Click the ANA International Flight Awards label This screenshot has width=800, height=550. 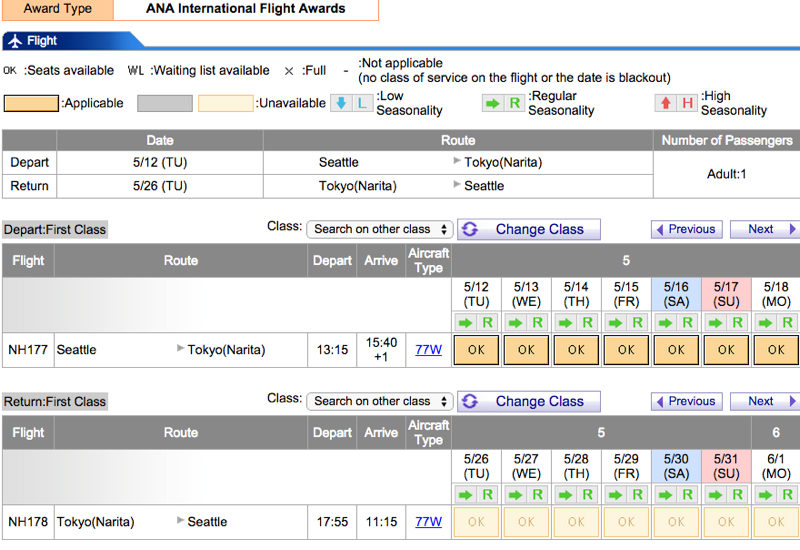(x=245, y=9)
